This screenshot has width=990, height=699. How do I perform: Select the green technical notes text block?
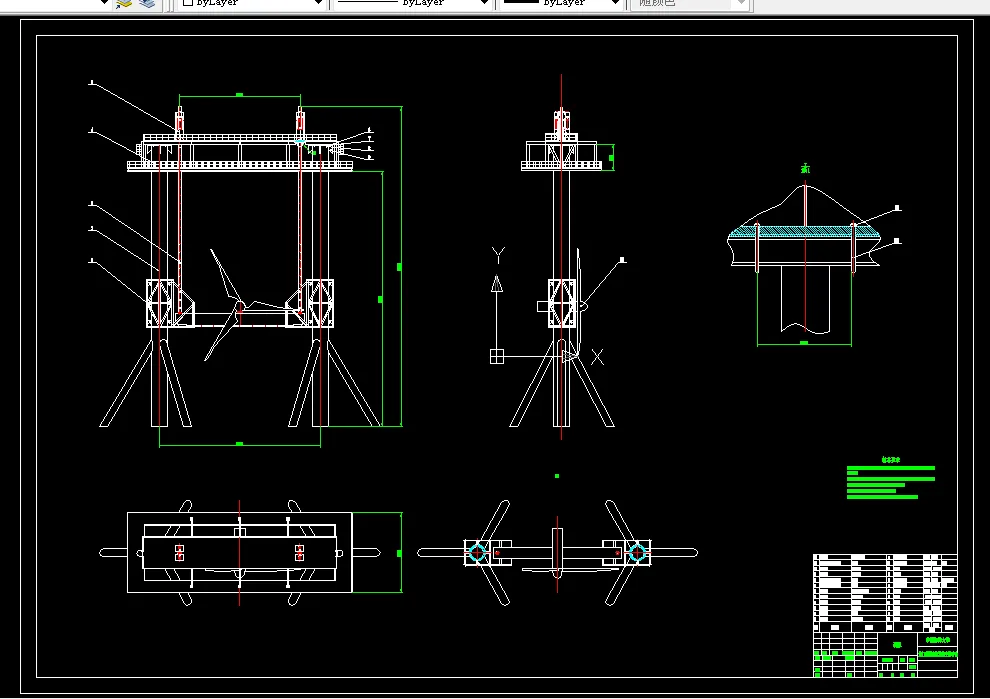click(x=889, y=481)
